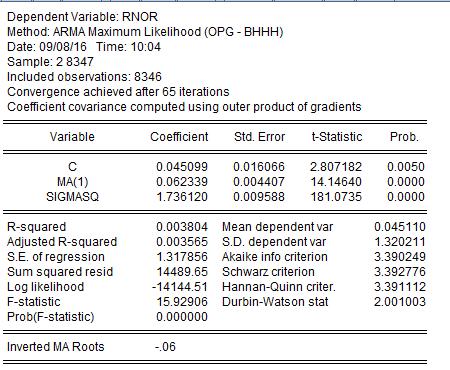Select the C coefficient value 0.045099

(182, 167)
